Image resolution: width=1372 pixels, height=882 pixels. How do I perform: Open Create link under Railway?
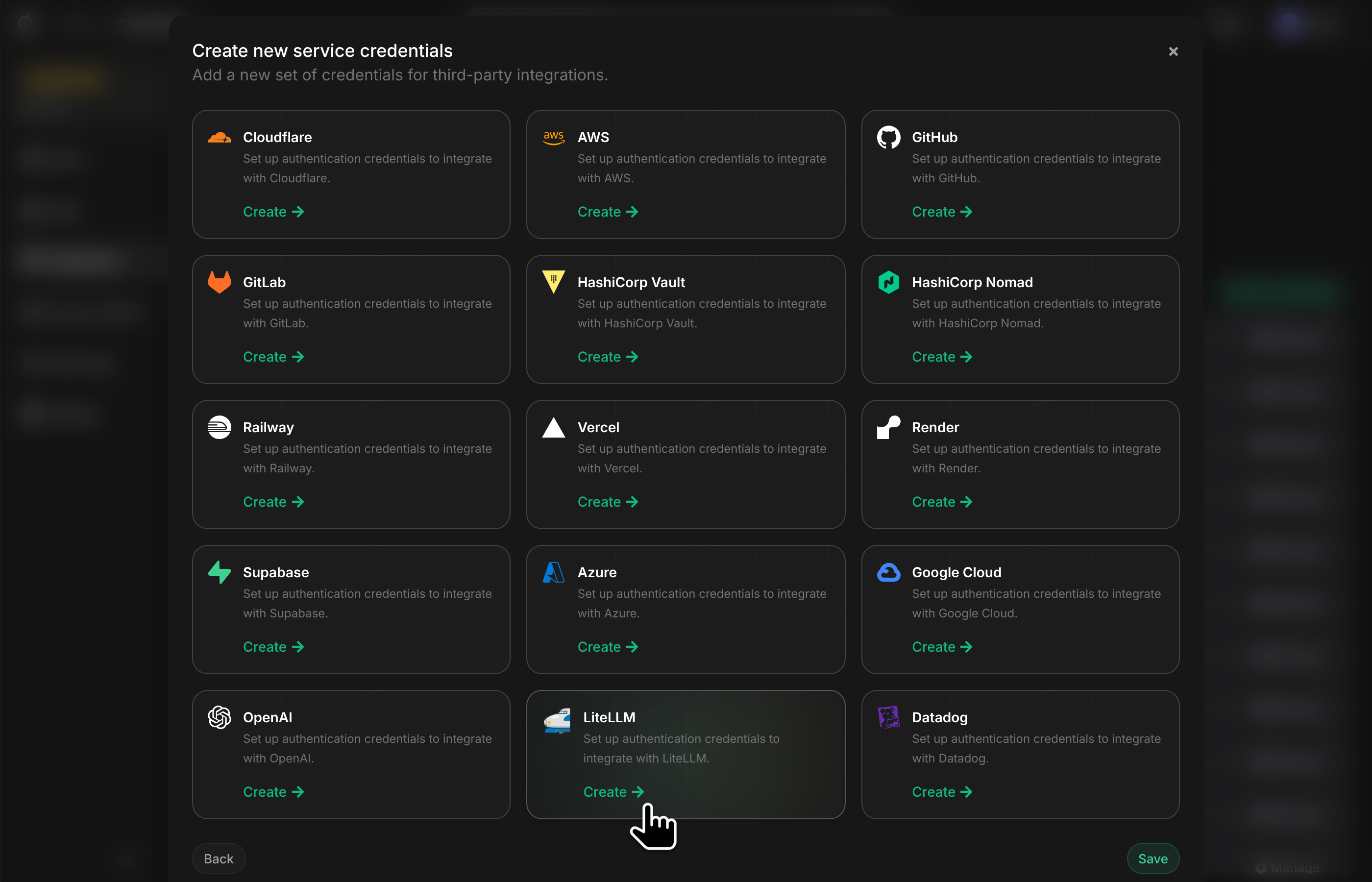click(273, 502)
